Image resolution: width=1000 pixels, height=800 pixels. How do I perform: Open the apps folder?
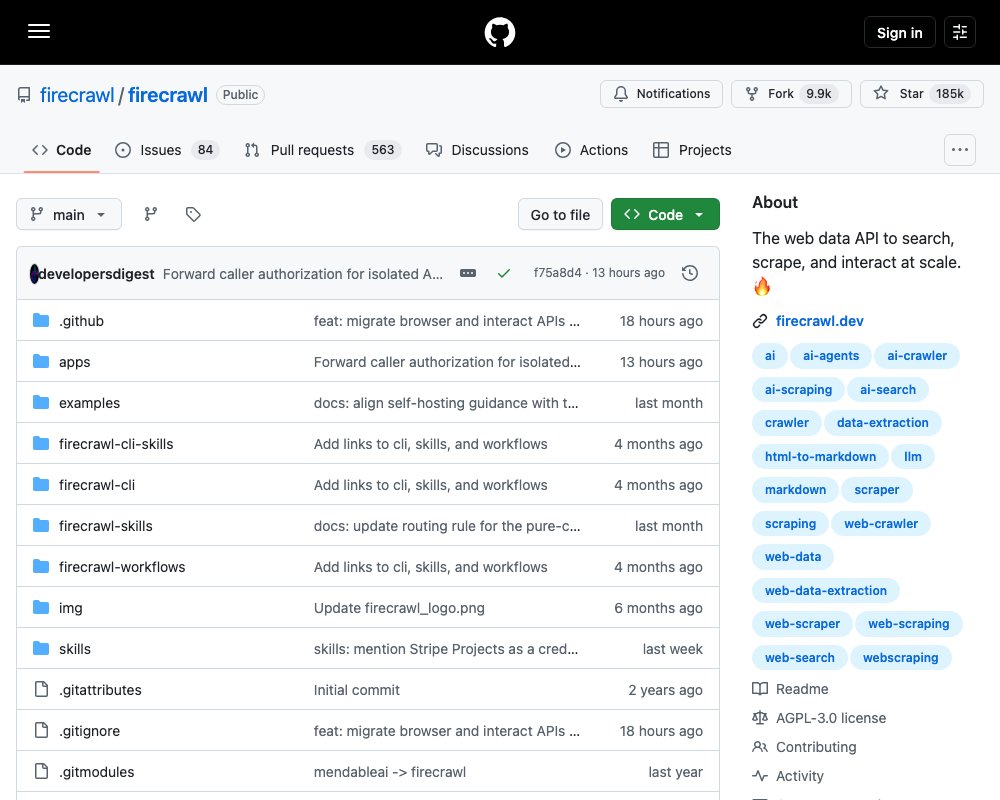pyautogui.click(x=75, y=362)
